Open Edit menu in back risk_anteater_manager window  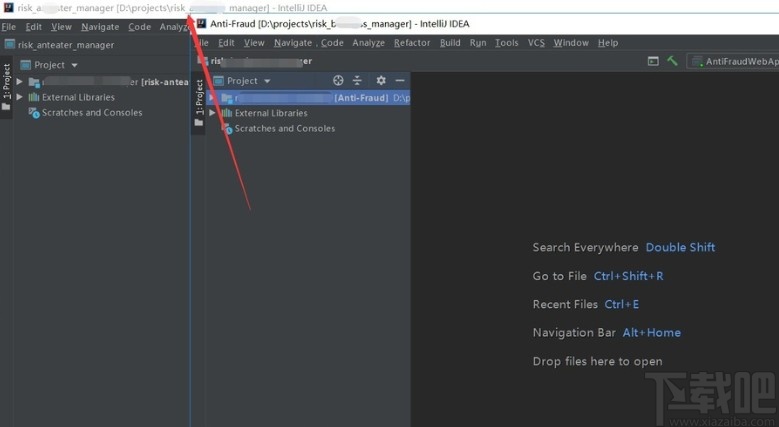33,27
